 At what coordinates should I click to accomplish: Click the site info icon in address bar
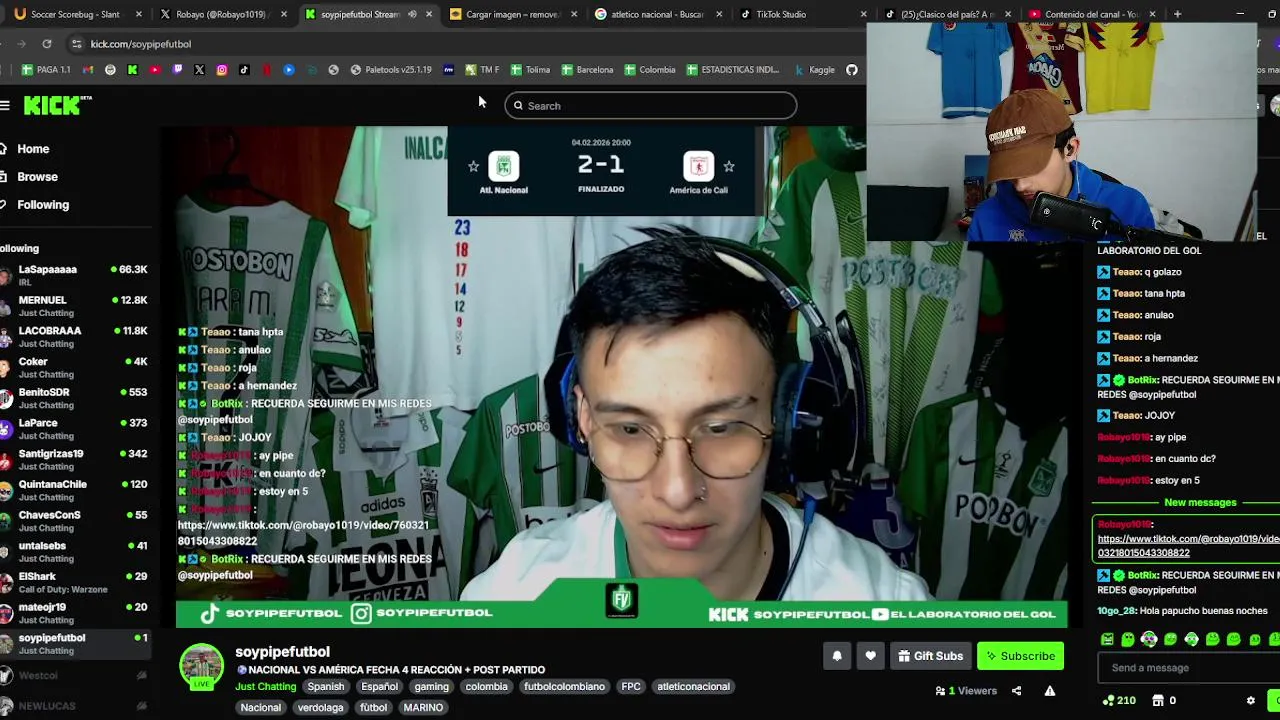point(77,44)
